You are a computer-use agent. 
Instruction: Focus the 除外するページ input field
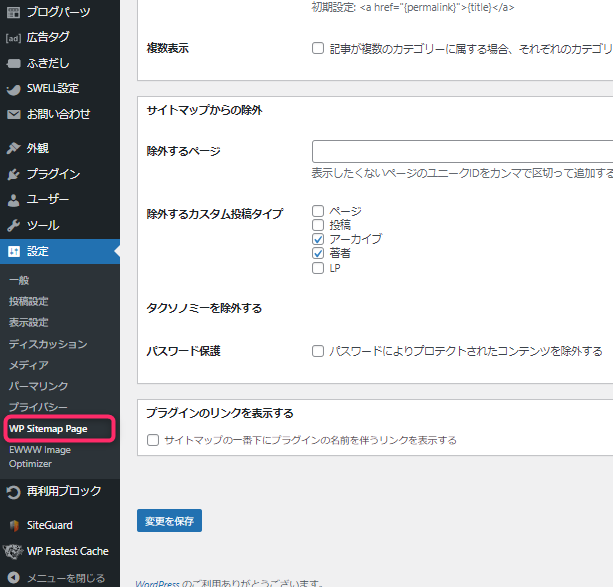(x=462, y=151)
